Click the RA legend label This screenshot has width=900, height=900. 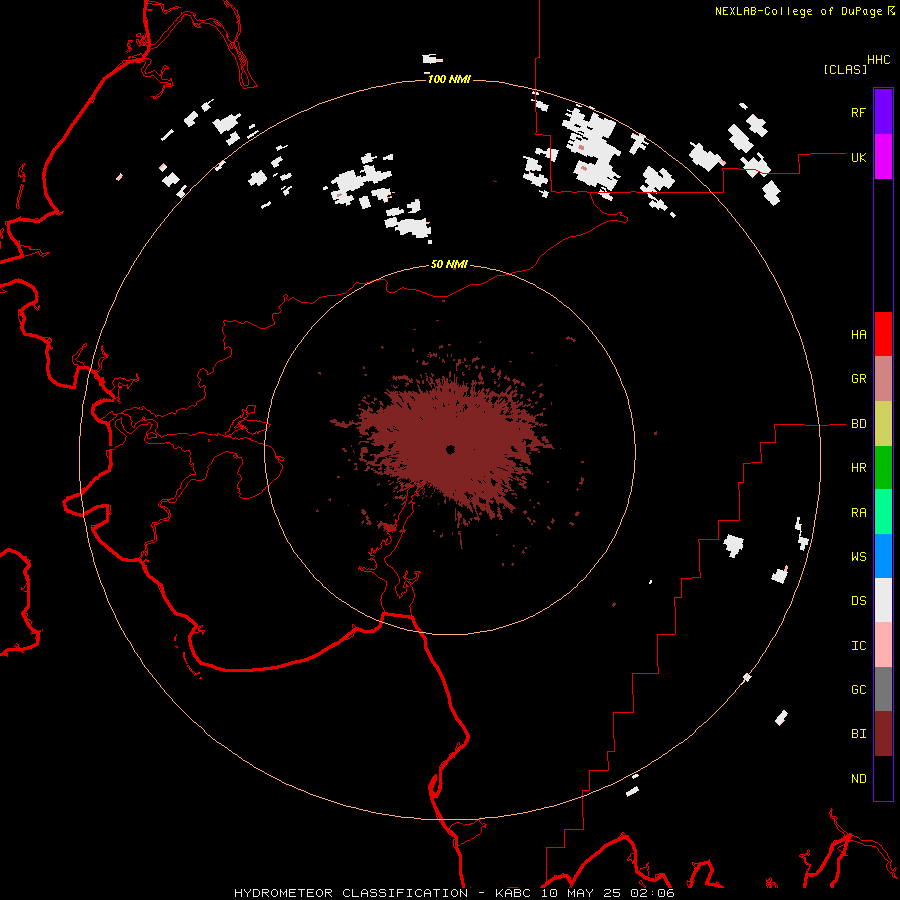coord(858,513)
